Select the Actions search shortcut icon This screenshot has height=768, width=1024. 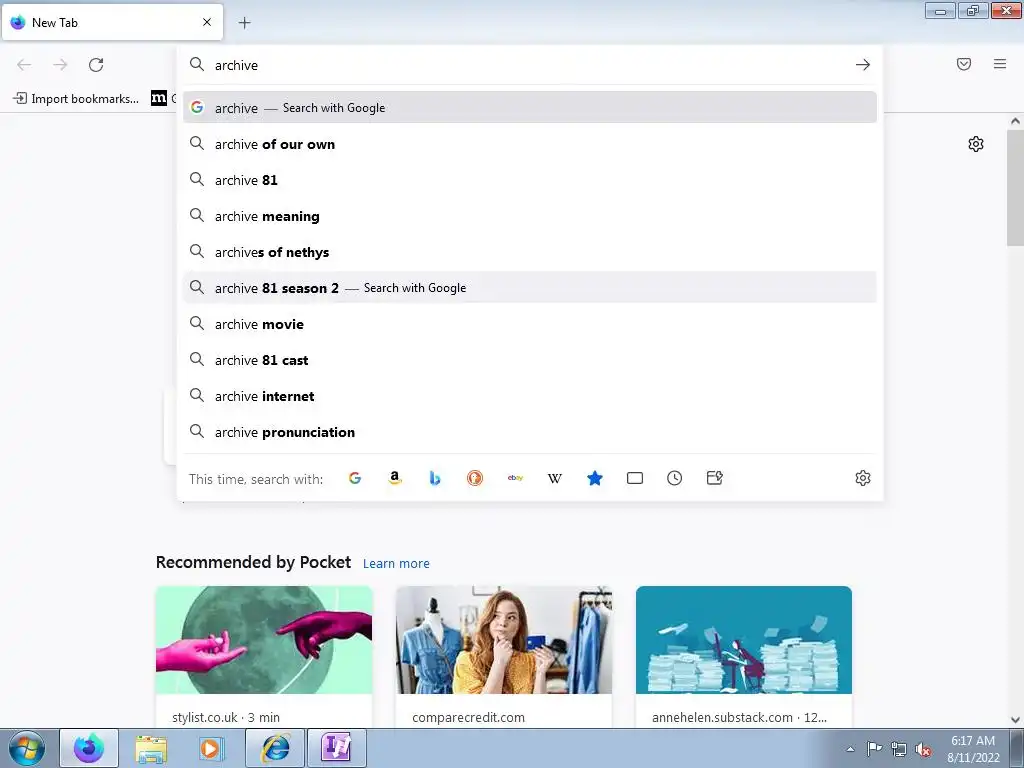[x=714, y=478]
